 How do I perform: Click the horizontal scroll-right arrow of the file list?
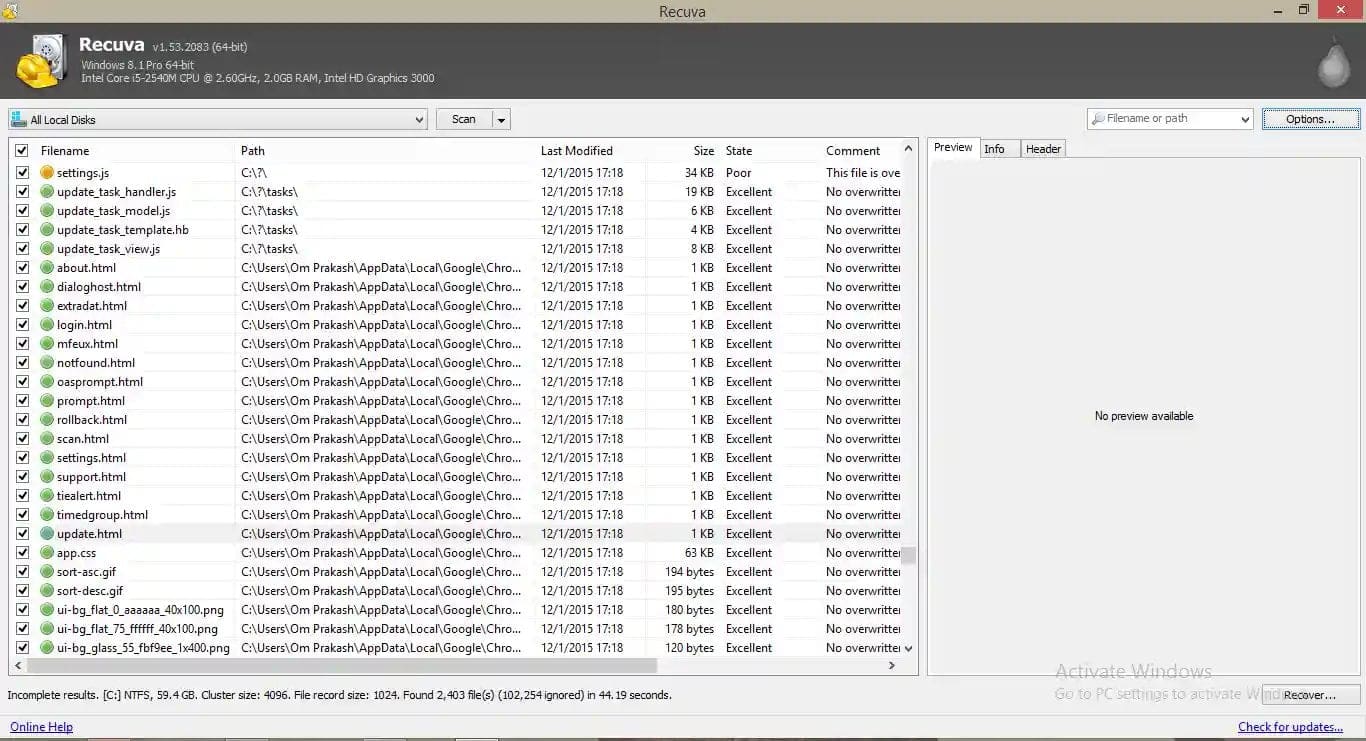(x=893, y=665)
